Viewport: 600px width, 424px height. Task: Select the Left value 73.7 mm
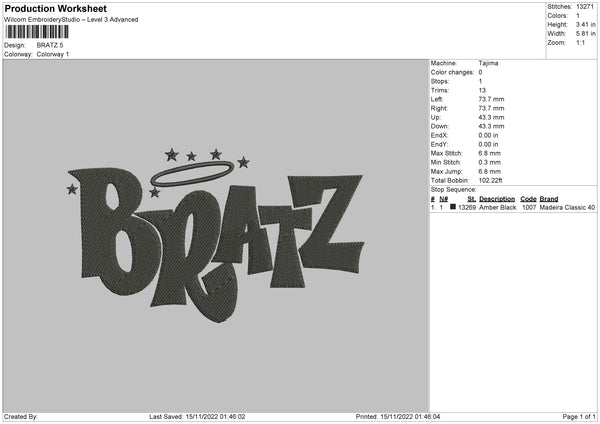coord(491,99)
